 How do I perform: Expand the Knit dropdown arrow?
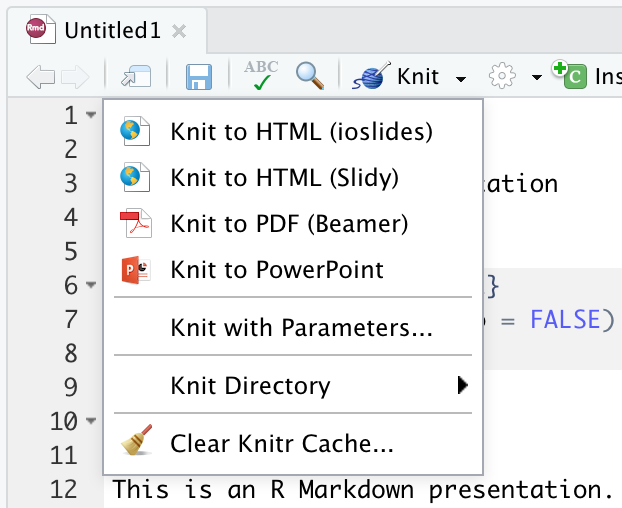(x=461, y=77)
